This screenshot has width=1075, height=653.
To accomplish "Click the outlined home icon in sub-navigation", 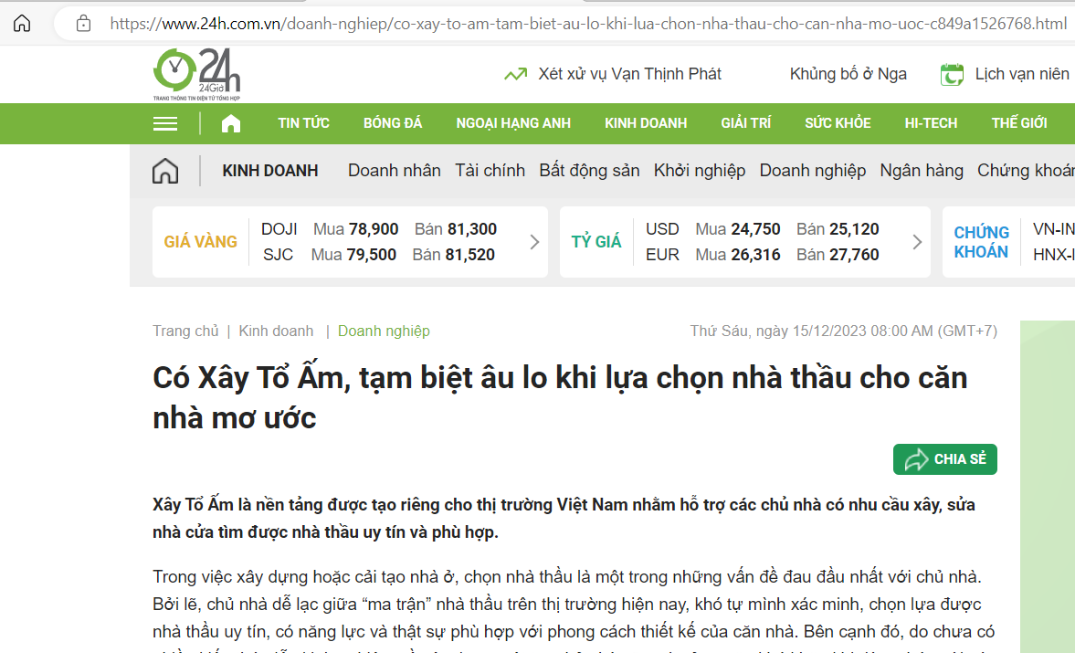I will pos(165,171).
